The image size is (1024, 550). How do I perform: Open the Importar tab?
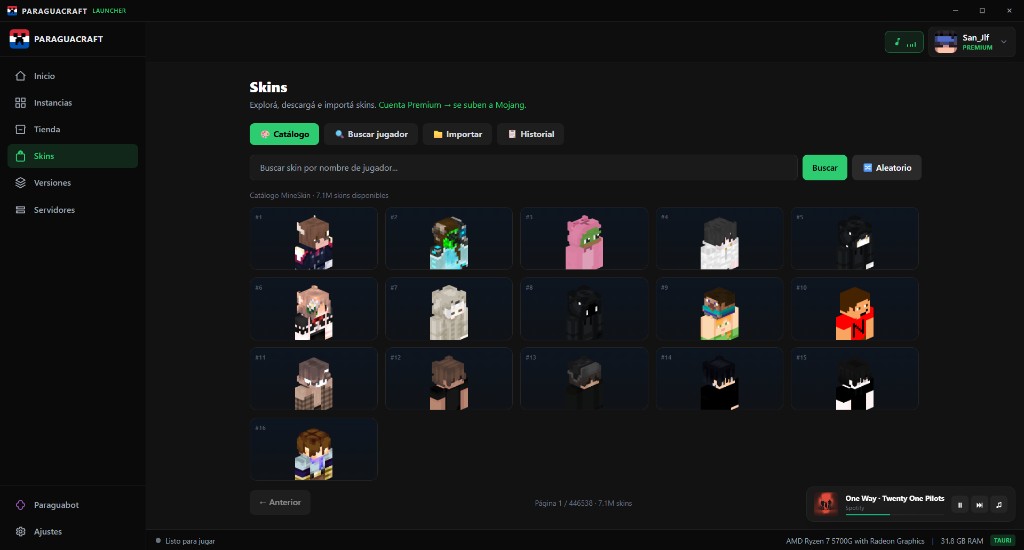pyautogui.click(x=457, y=134)
